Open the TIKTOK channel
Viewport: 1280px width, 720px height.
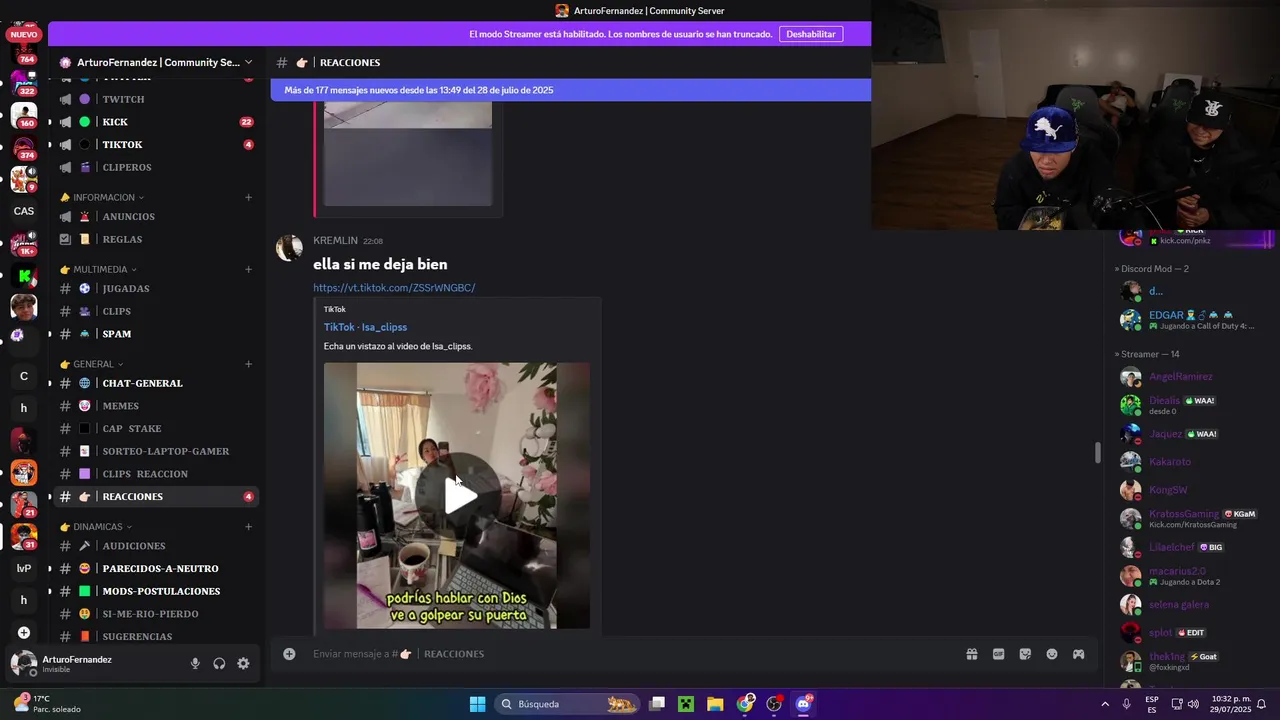156,145
